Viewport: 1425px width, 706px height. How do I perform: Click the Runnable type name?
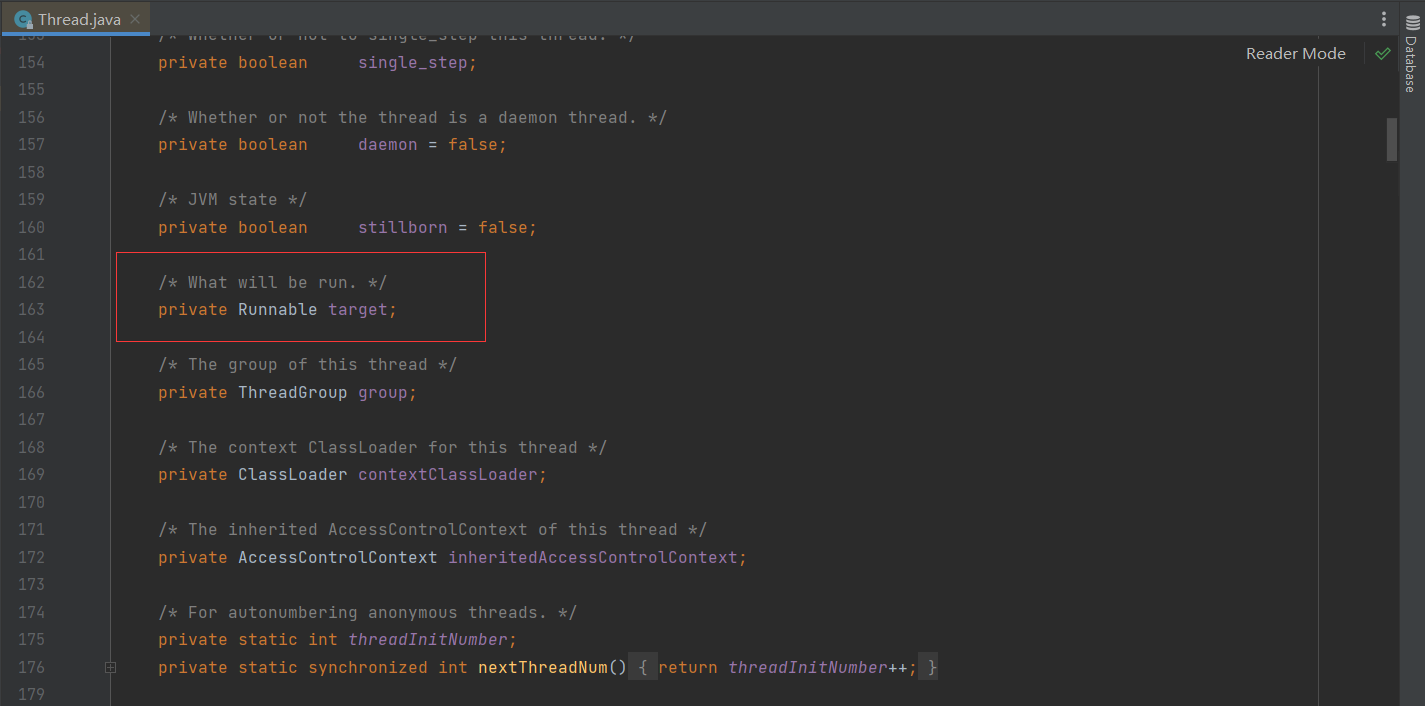(277, 310)
